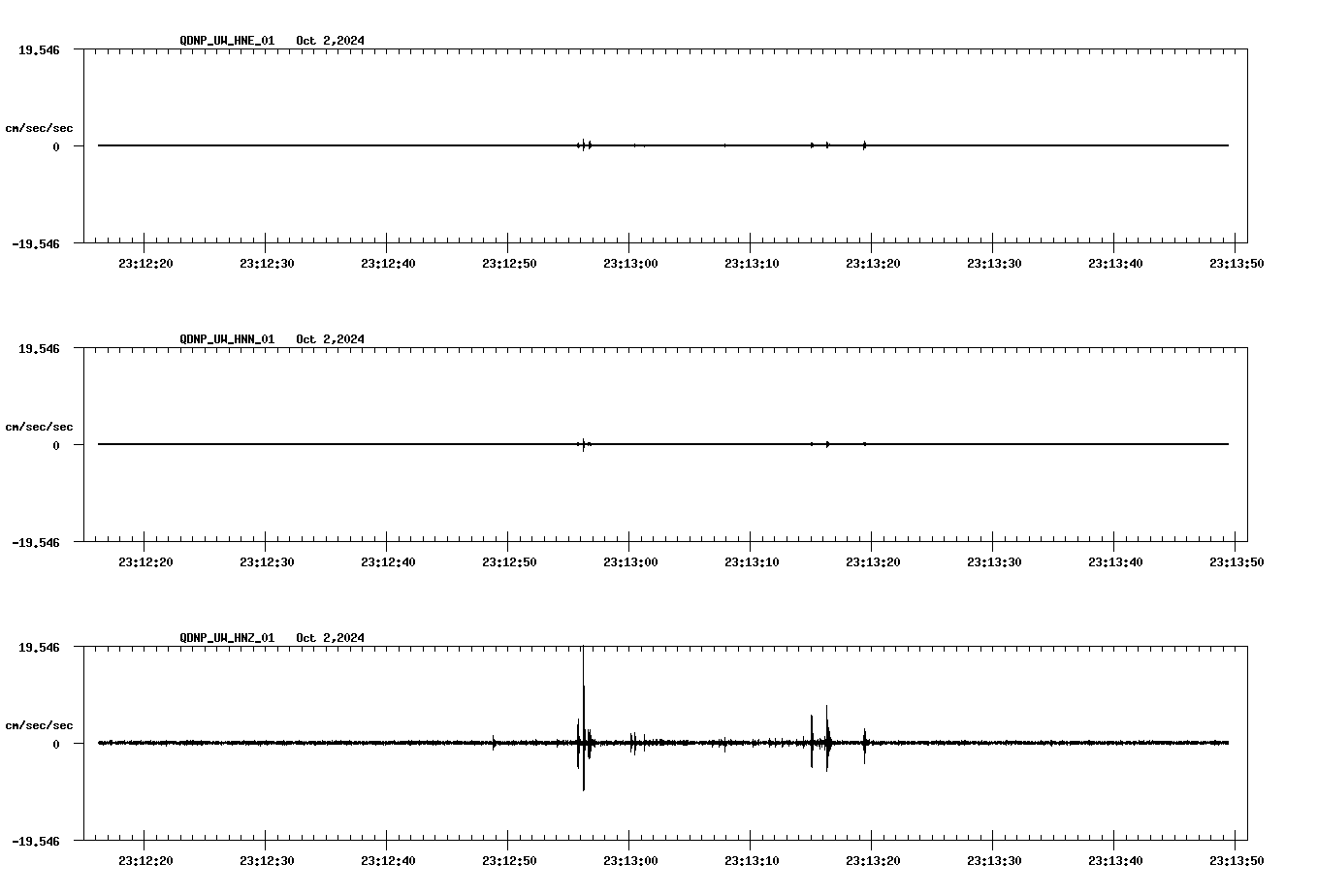Click the 23:13:40 time label under HNZ chart
This screenshot has width=1317, height=896.
pos(1115,861)
